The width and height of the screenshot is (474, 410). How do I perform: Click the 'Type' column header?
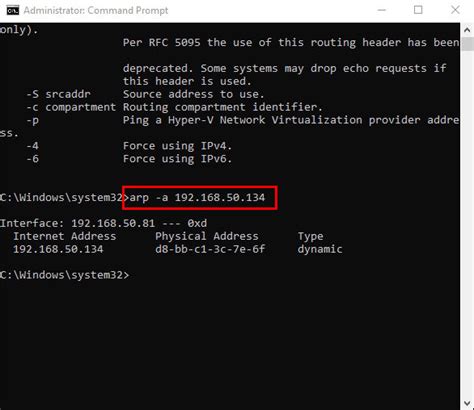(310, 236)
